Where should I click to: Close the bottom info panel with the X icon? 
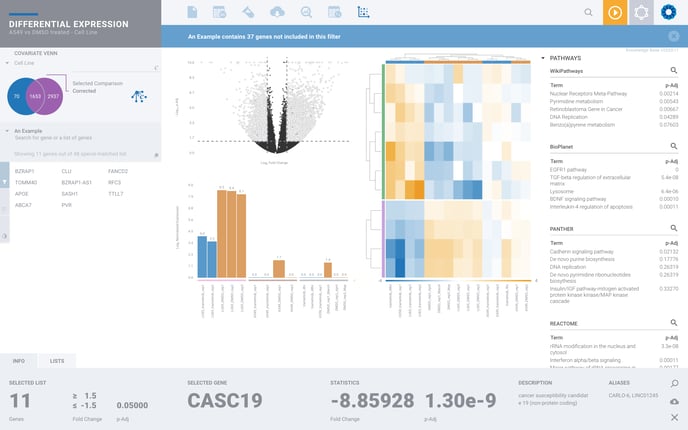point(674,417)
